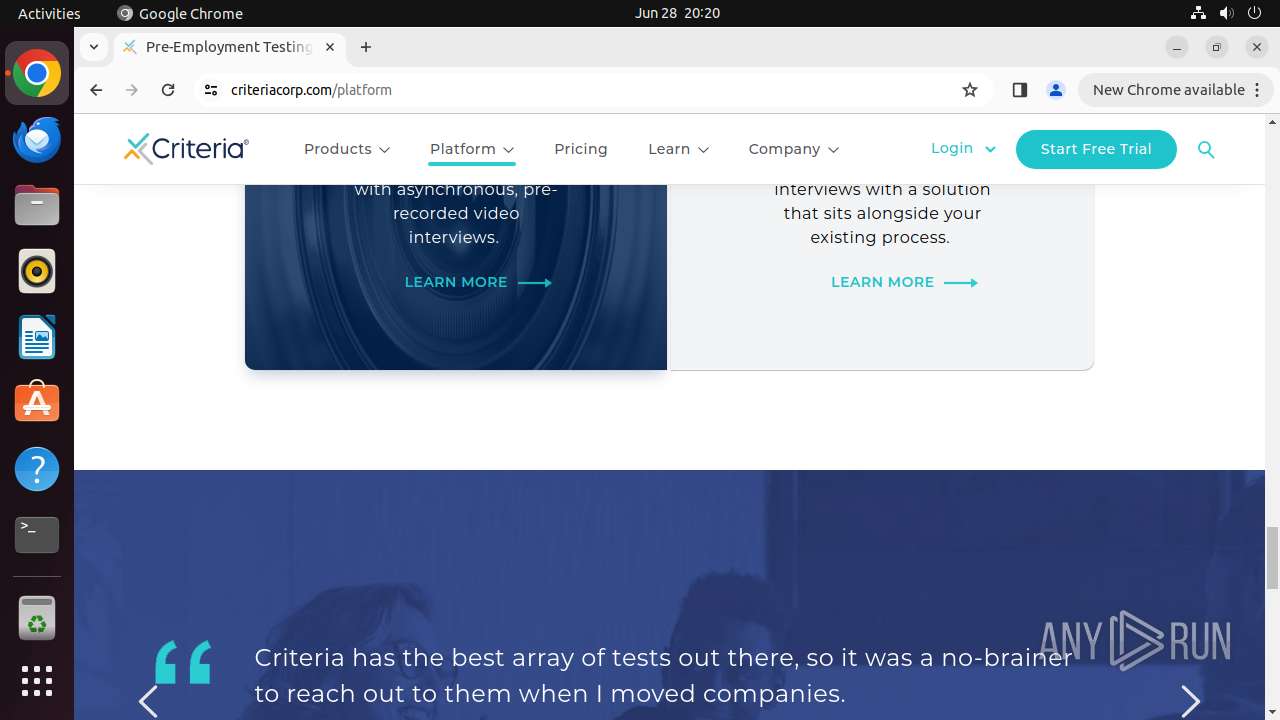This screenshot has width=1280, height=720.
Task: Open Help from the dock
Action: 37,469
